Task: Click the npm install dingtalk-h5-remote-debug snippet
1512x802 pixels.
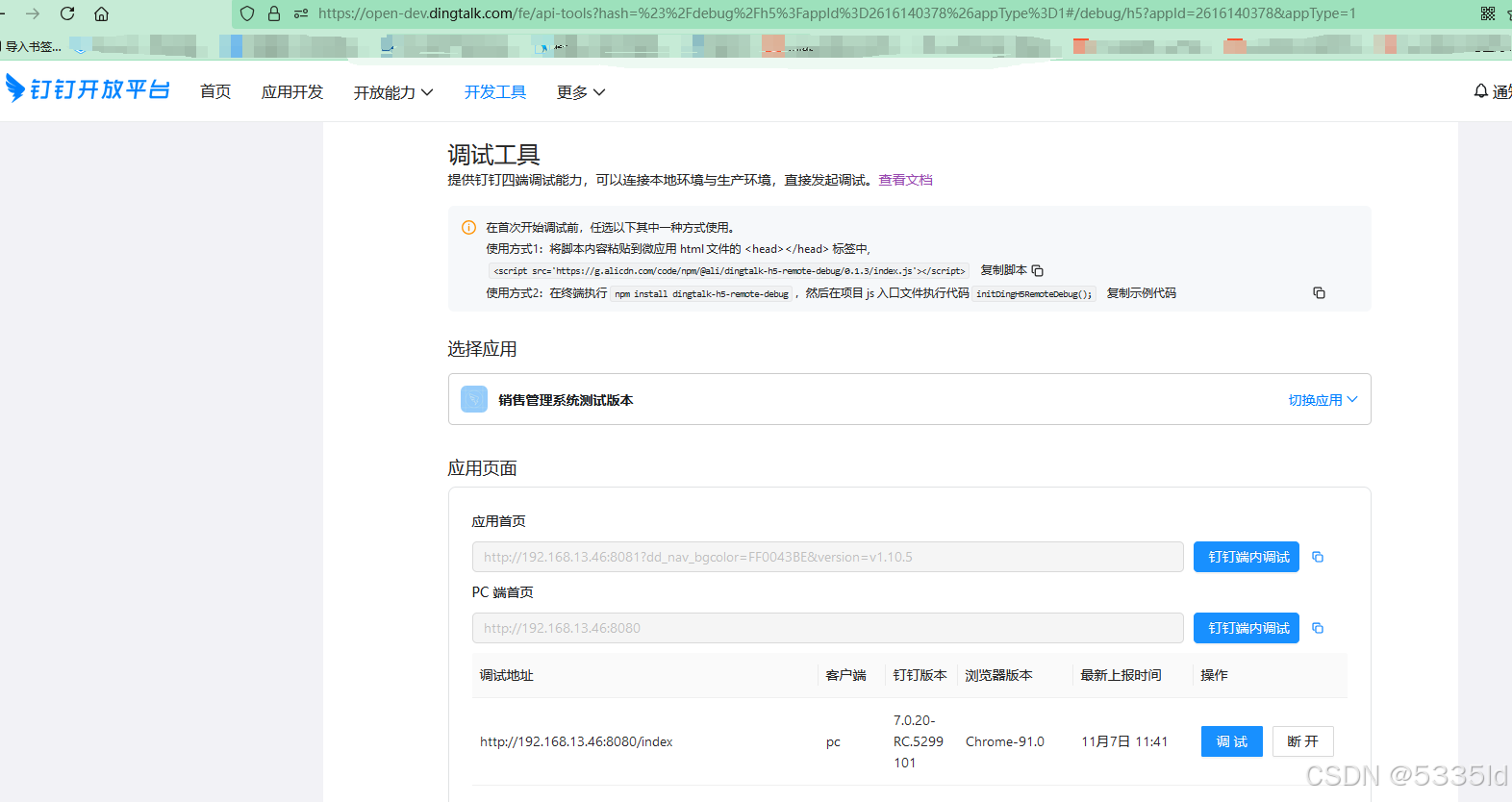Action: 702,294
